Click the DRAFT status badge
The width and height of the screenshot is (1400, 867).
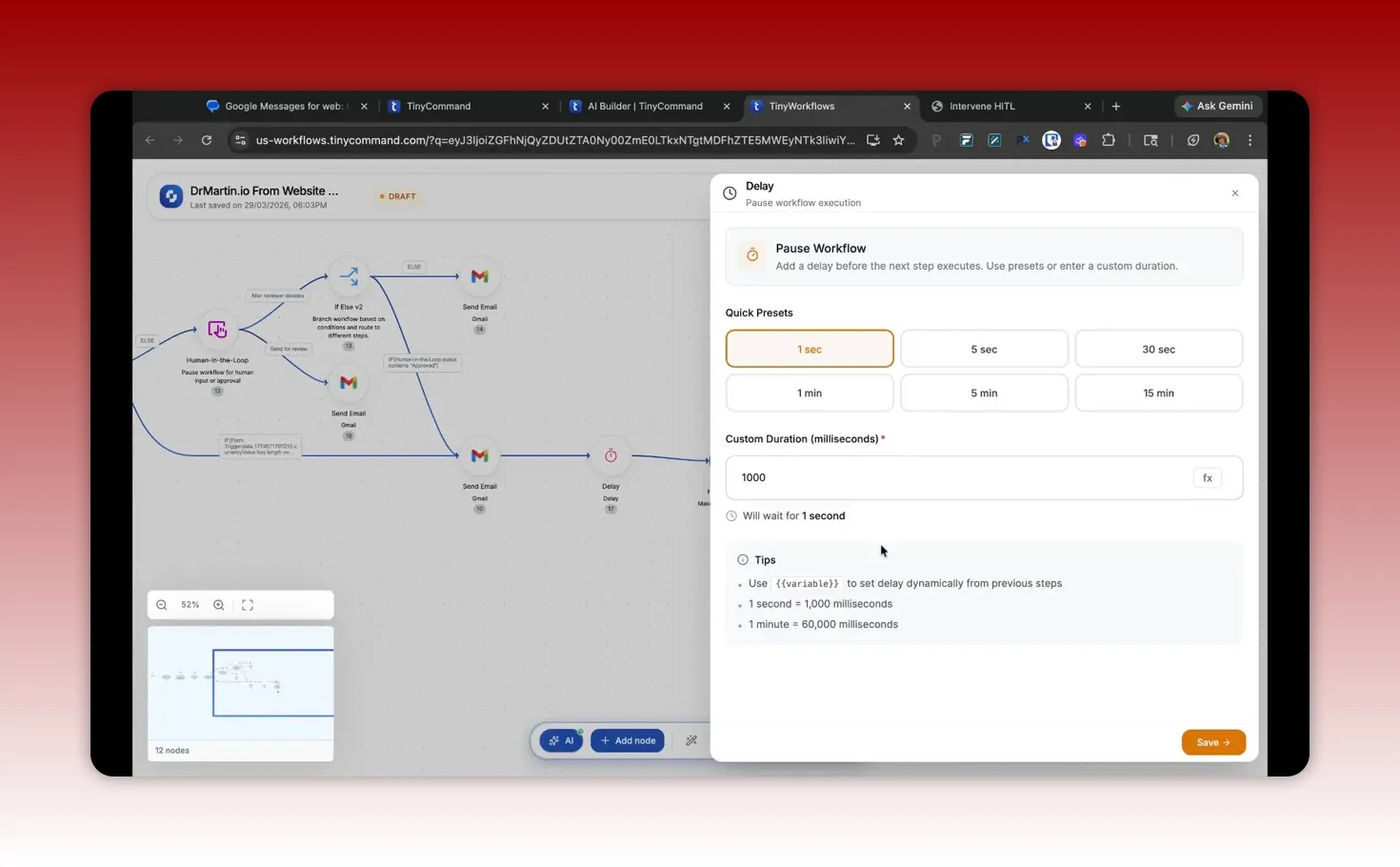pos(398,196)
